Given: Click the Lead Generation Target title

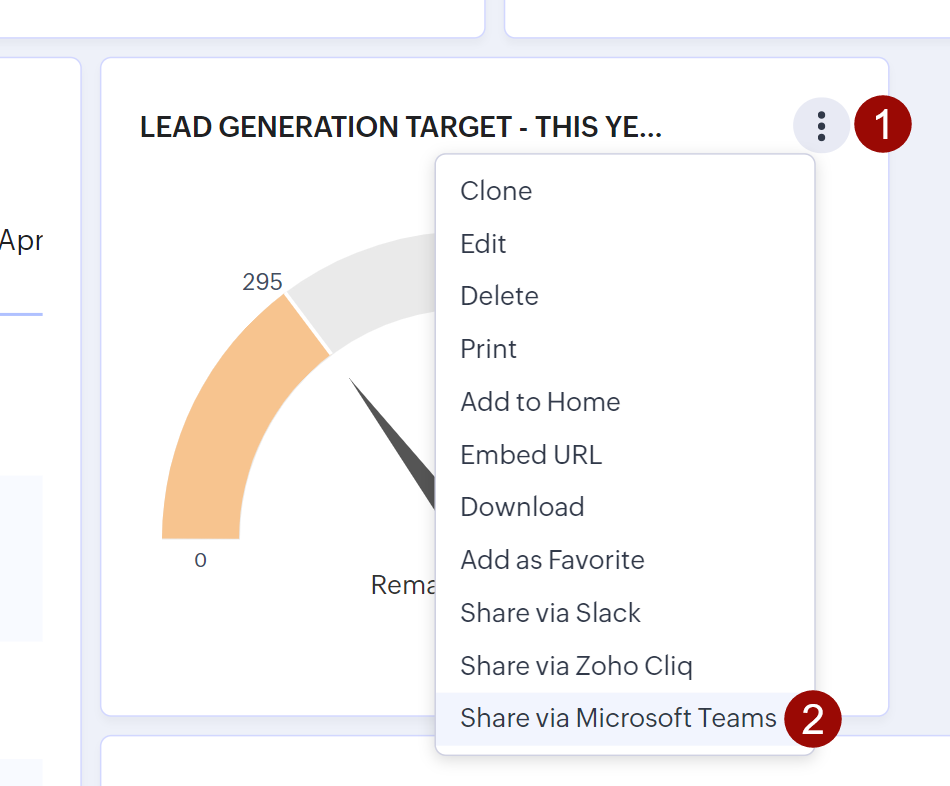Looking at the screenshot, I should pos(400,127).
